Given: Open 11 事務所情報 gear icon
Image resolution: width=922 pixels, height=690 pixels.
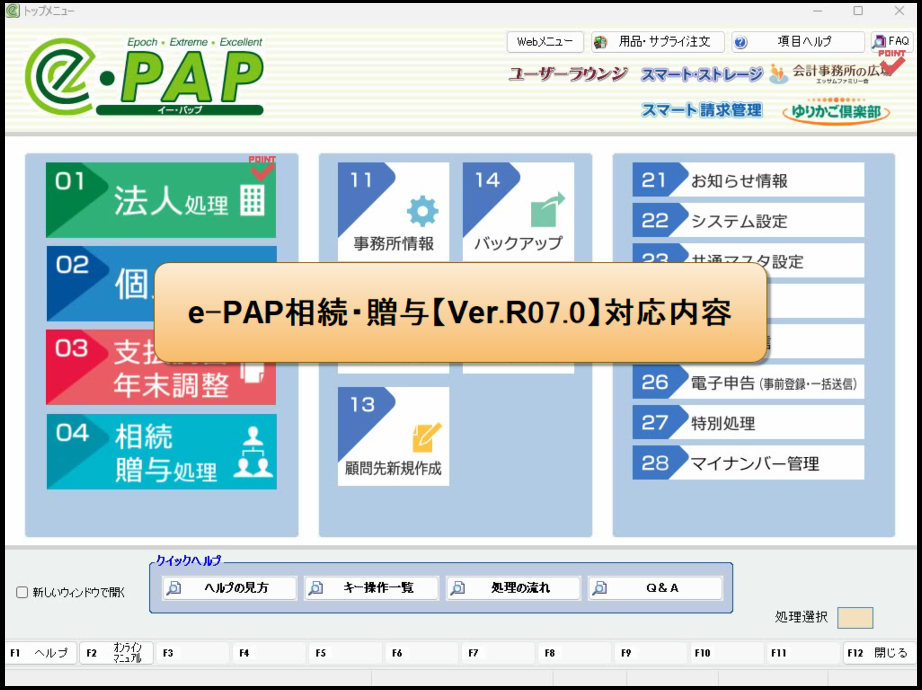Looking at the screenshot, I should 422,212.
